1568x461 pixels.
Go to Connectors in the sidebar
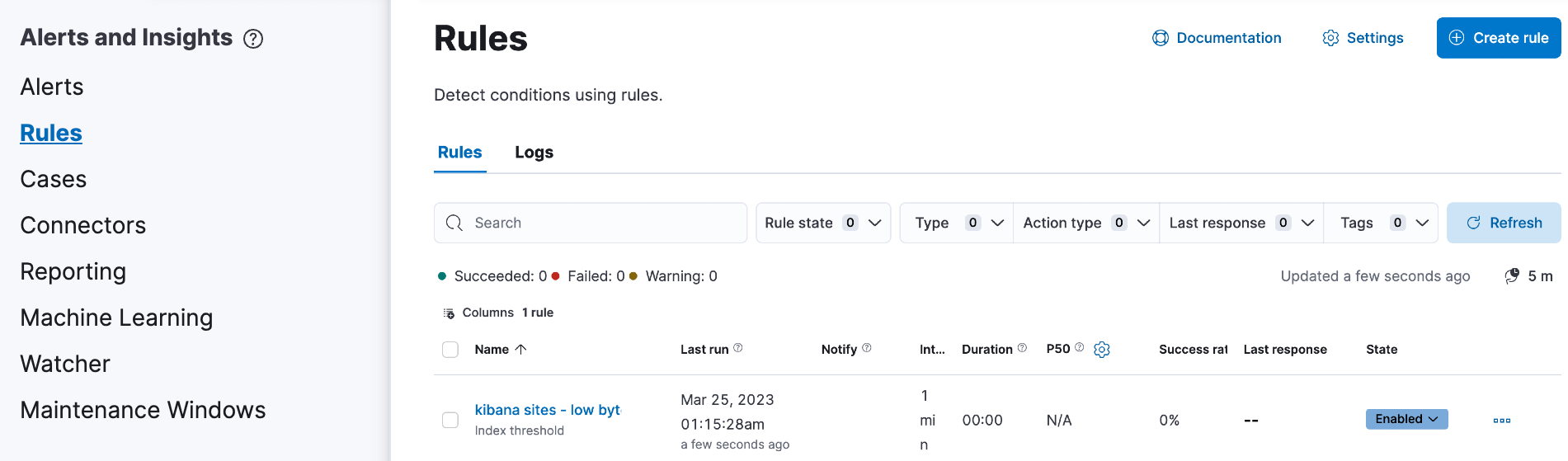point(82,225)
